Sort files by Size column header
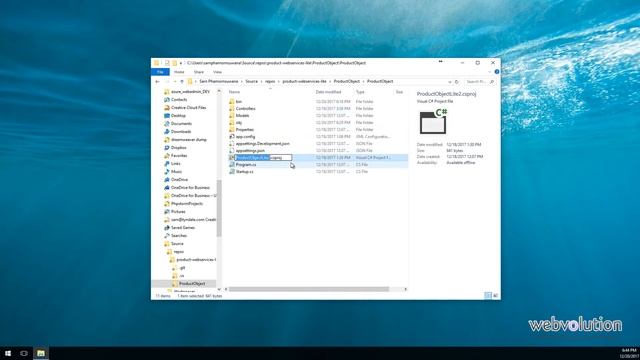This screenshot has height=360, width=640. (x=400, y=92)
